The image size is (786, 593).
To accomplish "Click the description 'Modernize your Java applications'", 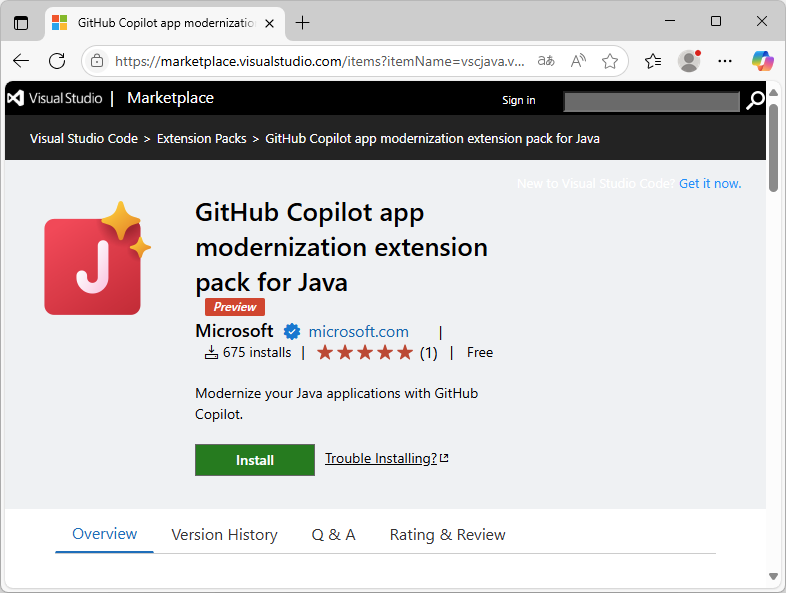I will (x=336, y=404).
